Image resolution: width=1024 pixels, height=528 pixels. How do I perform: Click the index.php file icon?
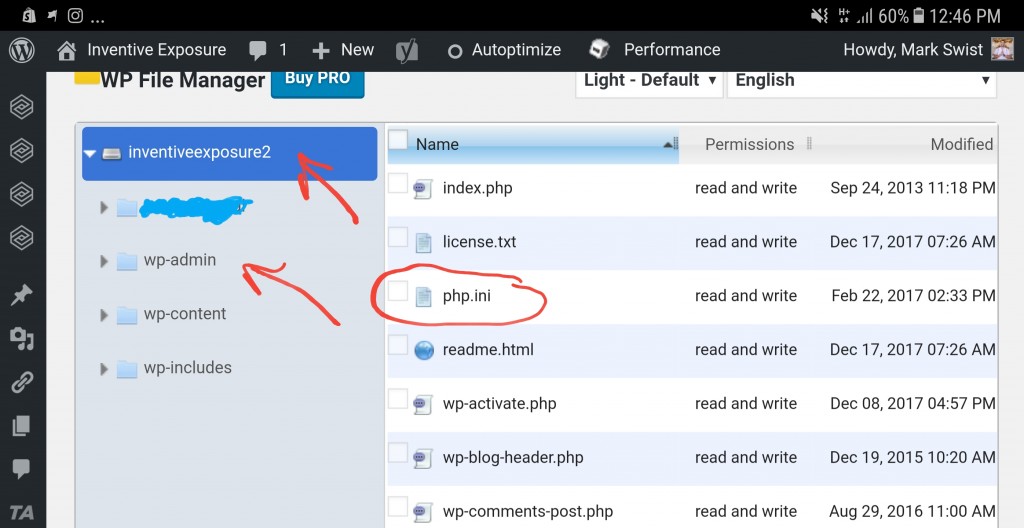(x=423, y=190)
